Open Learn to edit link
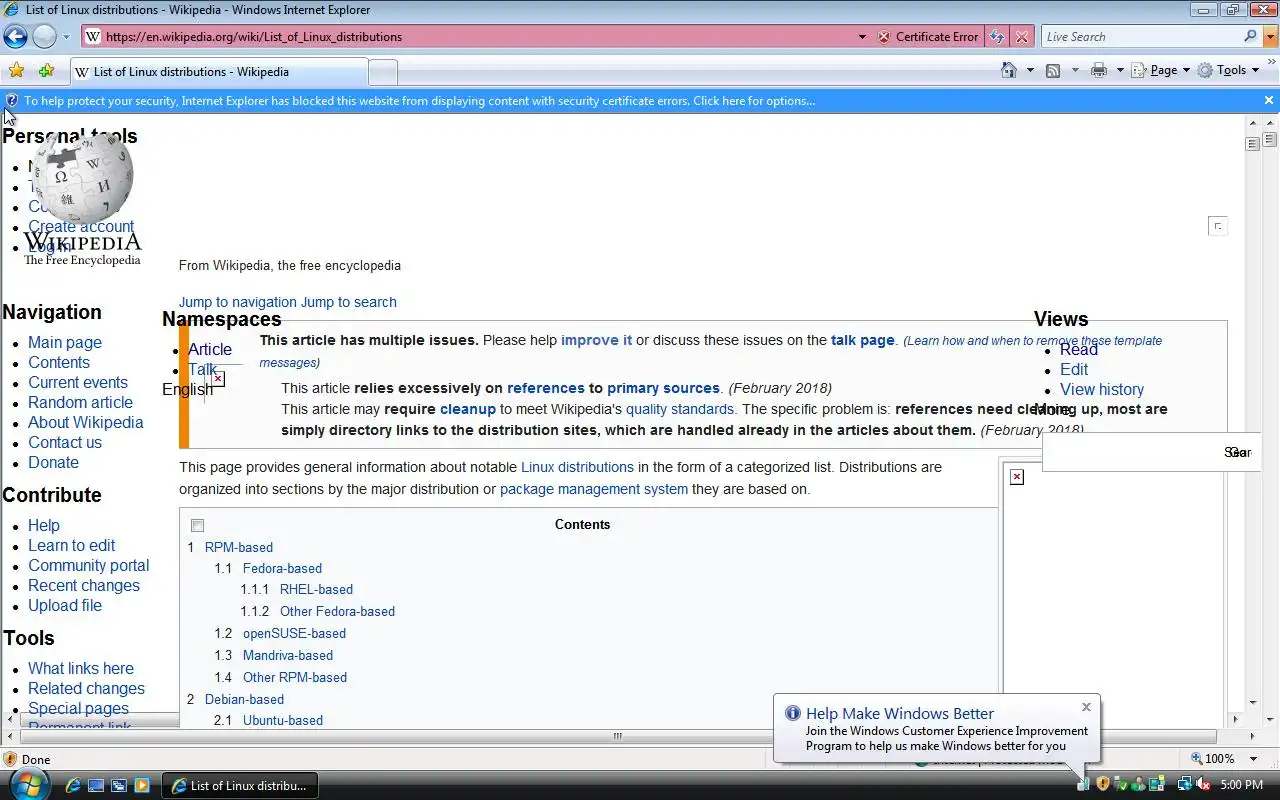 pyautogui.click(x=72, y=546)
